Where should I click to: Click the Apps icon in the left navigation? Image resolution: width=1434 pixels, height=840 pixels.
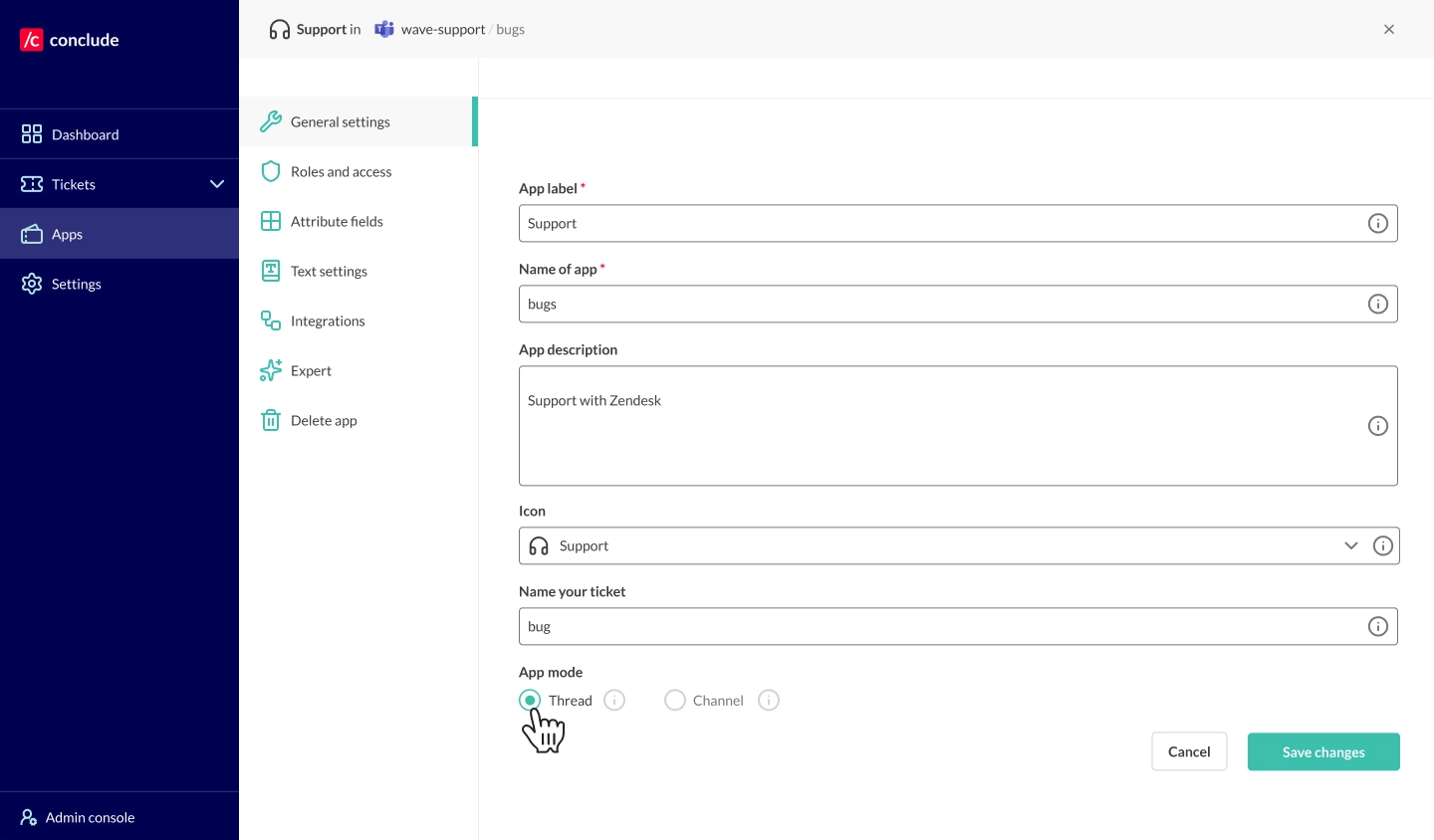(x=32, y=233)
